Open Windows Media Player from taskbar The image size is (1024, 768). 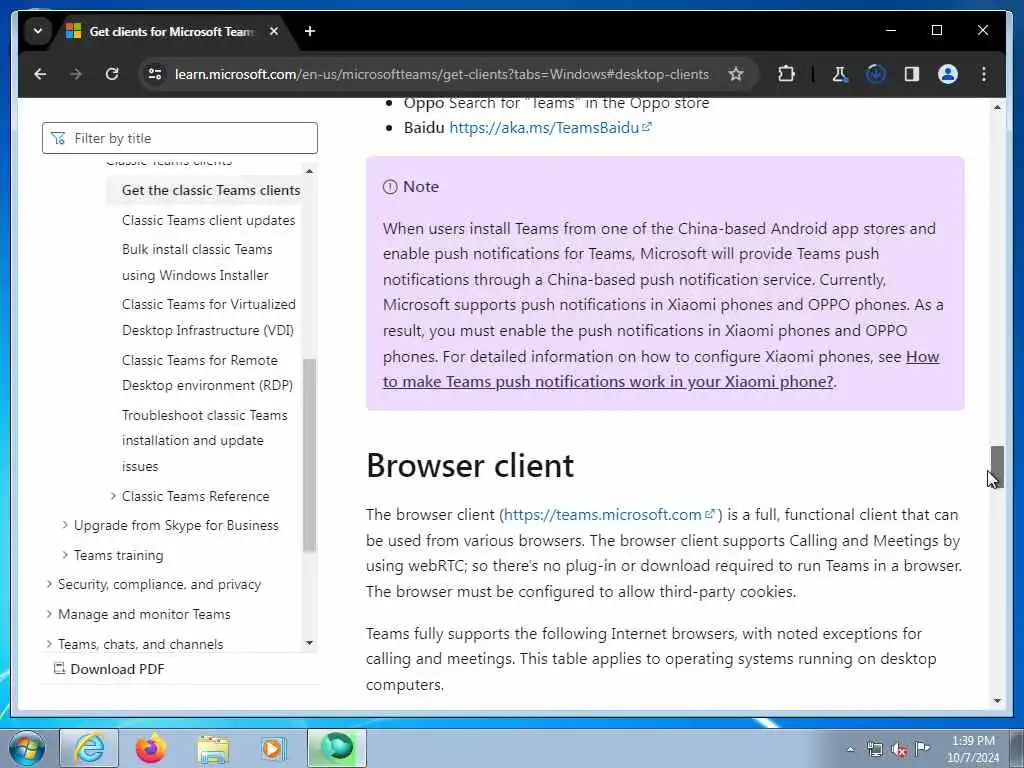(x=273, y=748)
